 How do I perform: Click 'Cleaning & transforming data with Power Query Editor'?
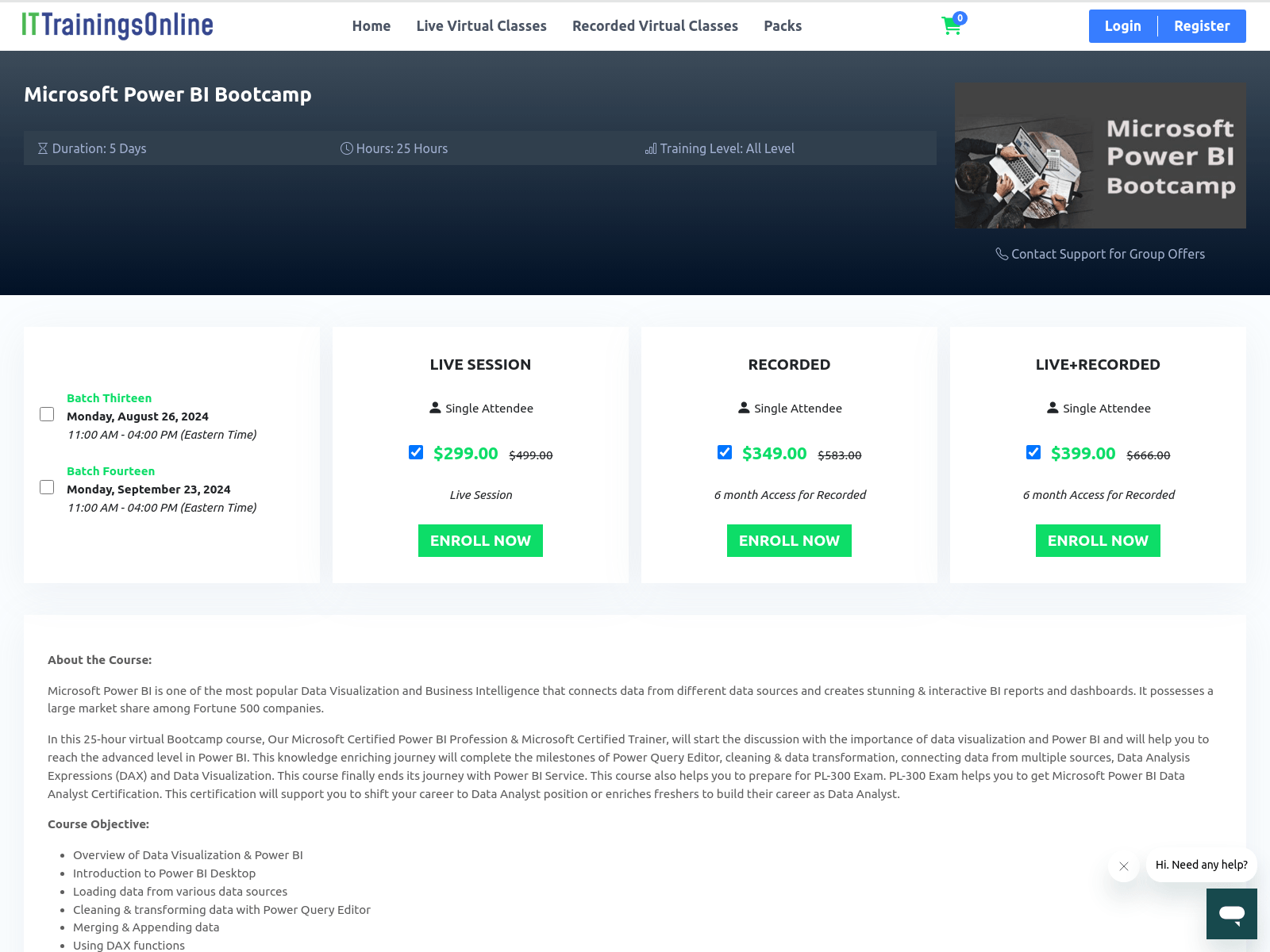pyautogui.click(x=221, y=910)
